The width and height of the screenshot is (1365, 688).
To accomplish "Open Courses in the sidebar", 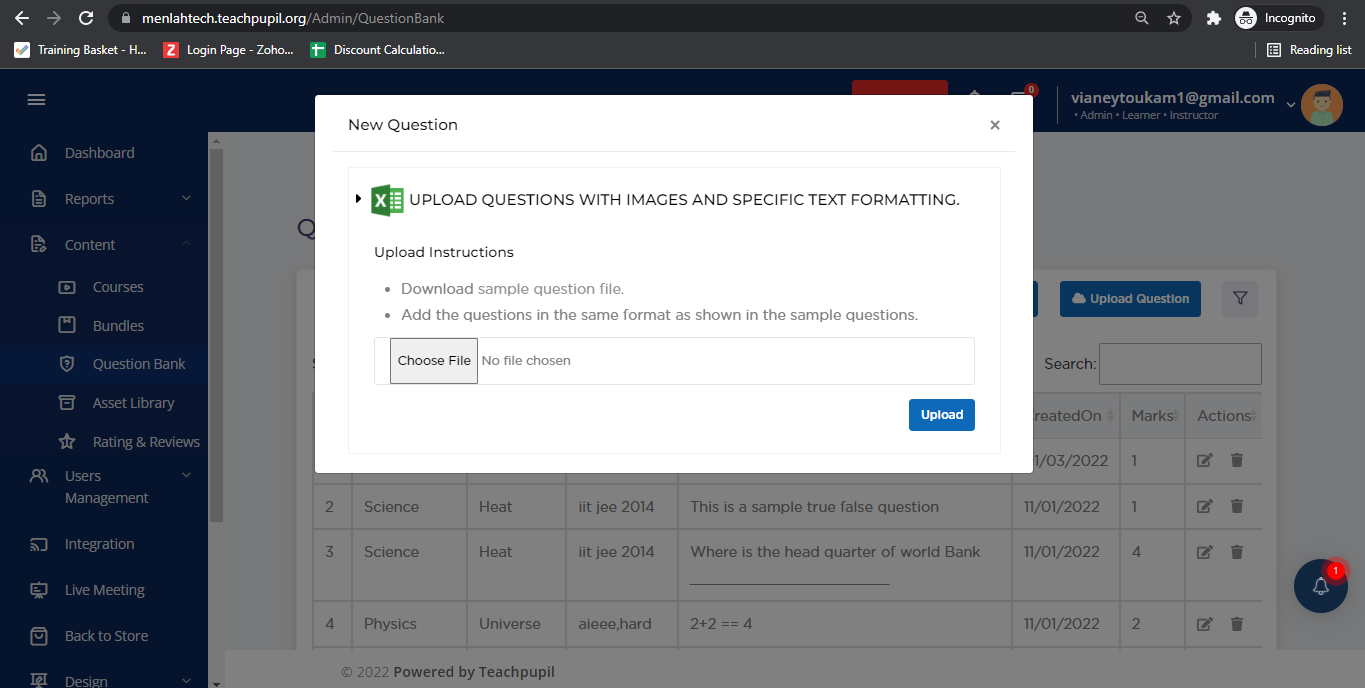I will [x=118, y=287].
